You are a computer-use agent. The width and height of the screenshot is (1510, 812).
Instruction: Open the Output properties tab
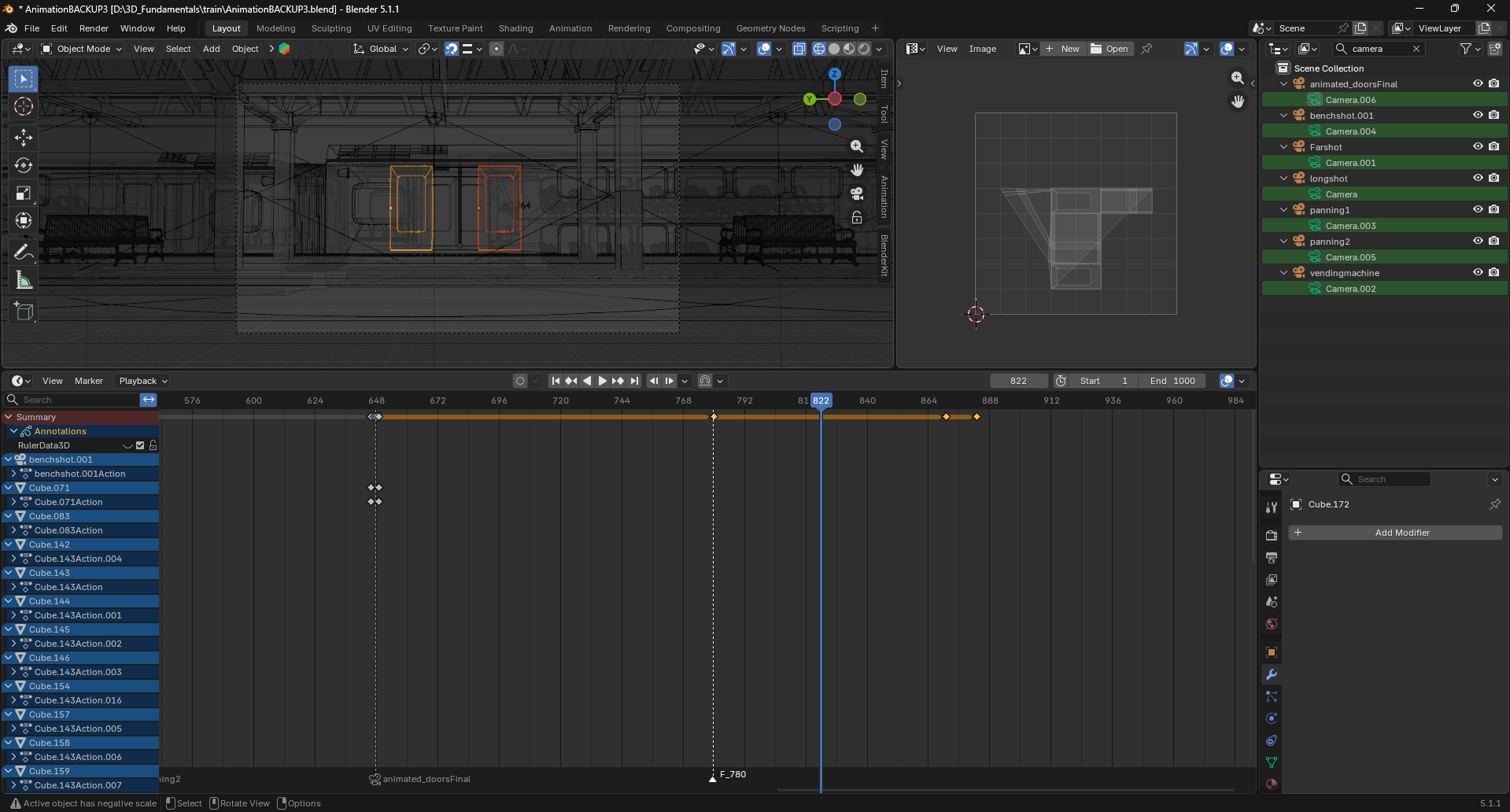(1272, 557)
